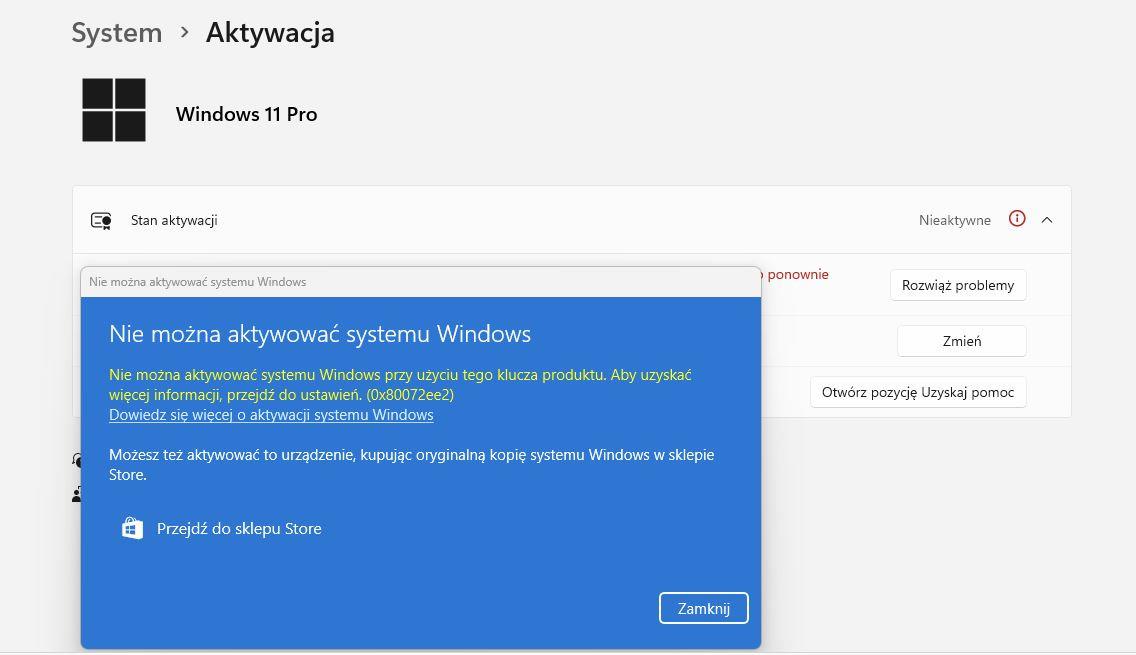
Task: Click the Zmień product key button
Action: point(962,341)
